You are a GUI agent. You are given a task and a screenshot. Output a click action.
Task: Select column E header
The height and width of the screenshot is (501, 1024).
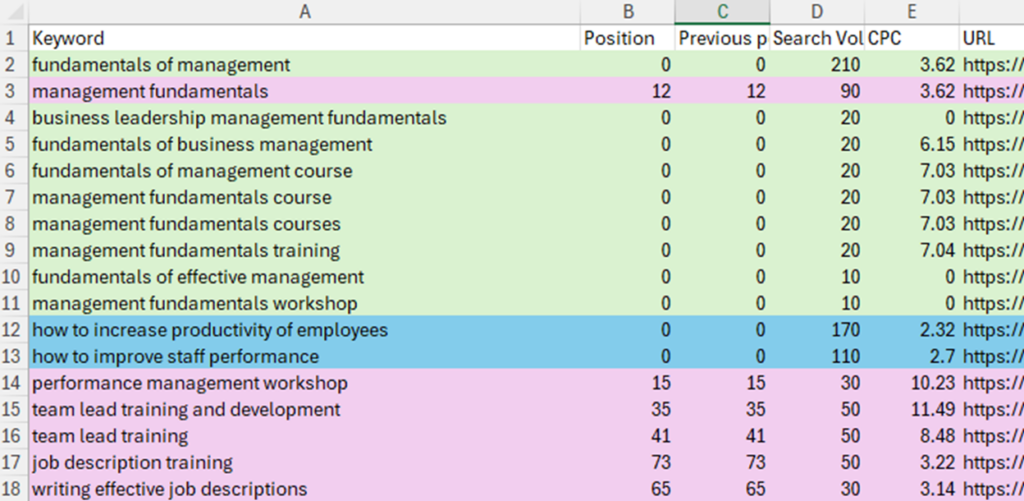pos(911,11)
